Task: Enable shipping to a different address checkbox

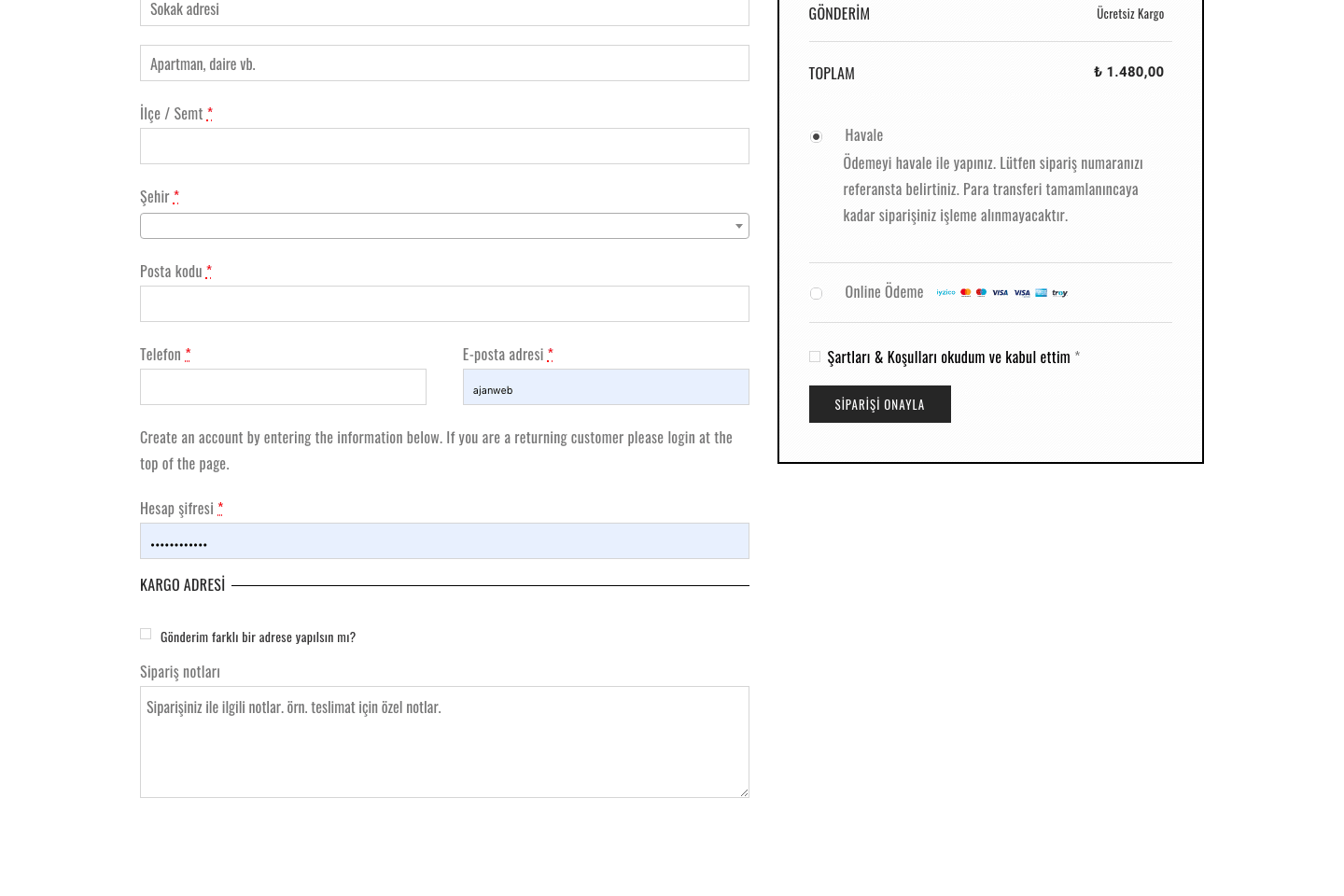Action: click(x=146, y=635)
